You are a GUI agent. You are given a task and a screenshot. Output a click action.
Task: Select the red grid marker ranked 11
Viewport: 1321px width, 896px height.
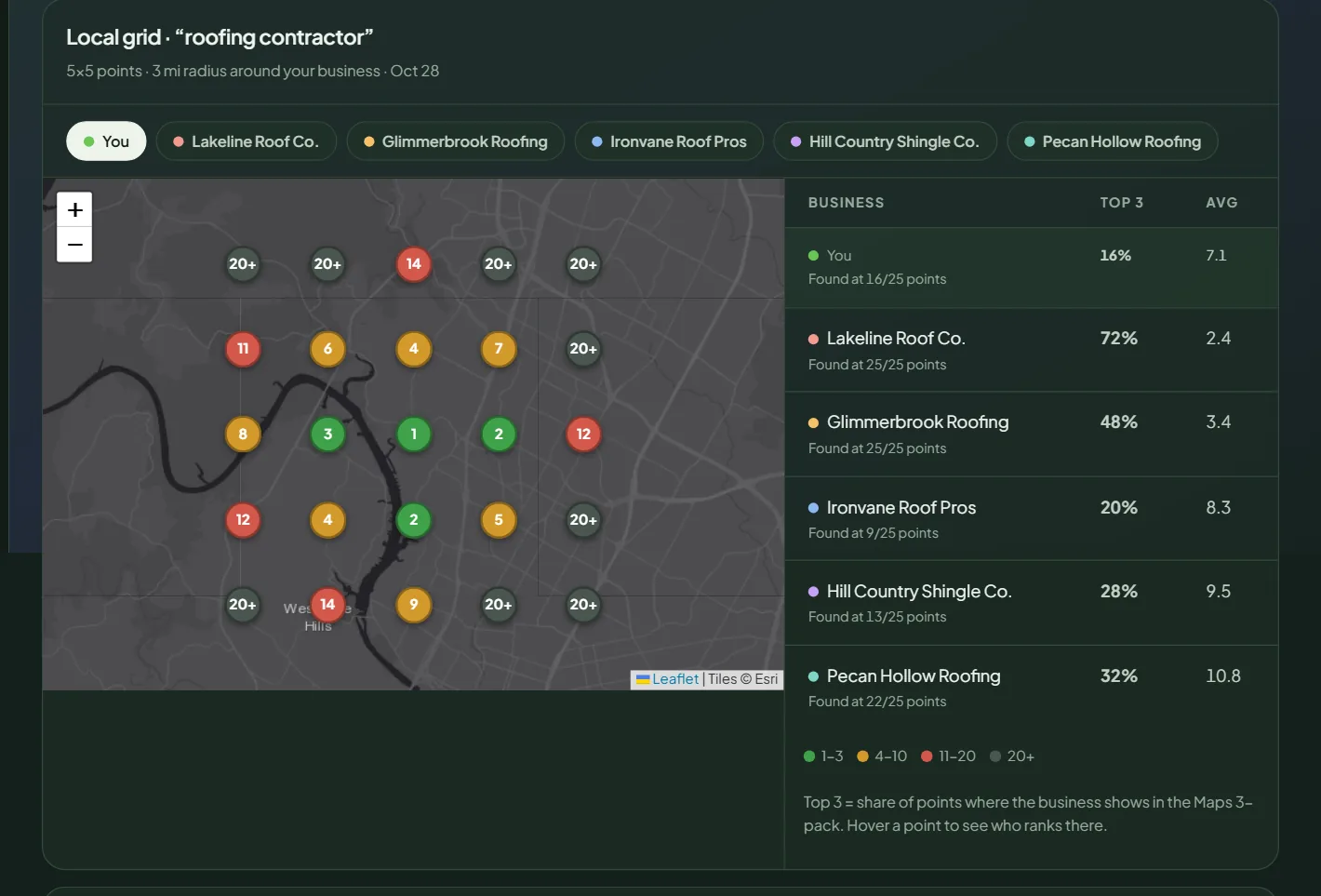(243, 349)
